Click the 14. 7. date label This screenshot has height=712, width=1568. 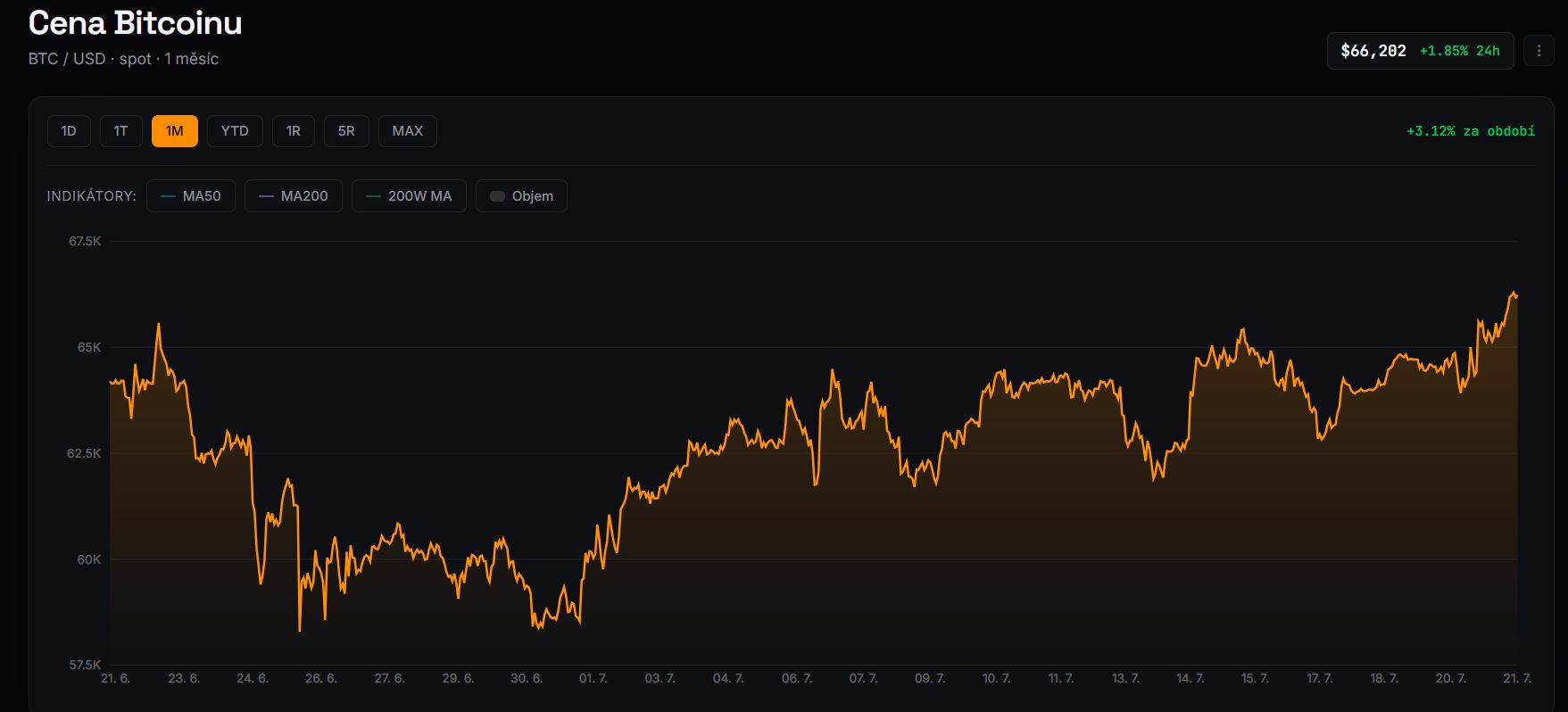point(1191,678)
